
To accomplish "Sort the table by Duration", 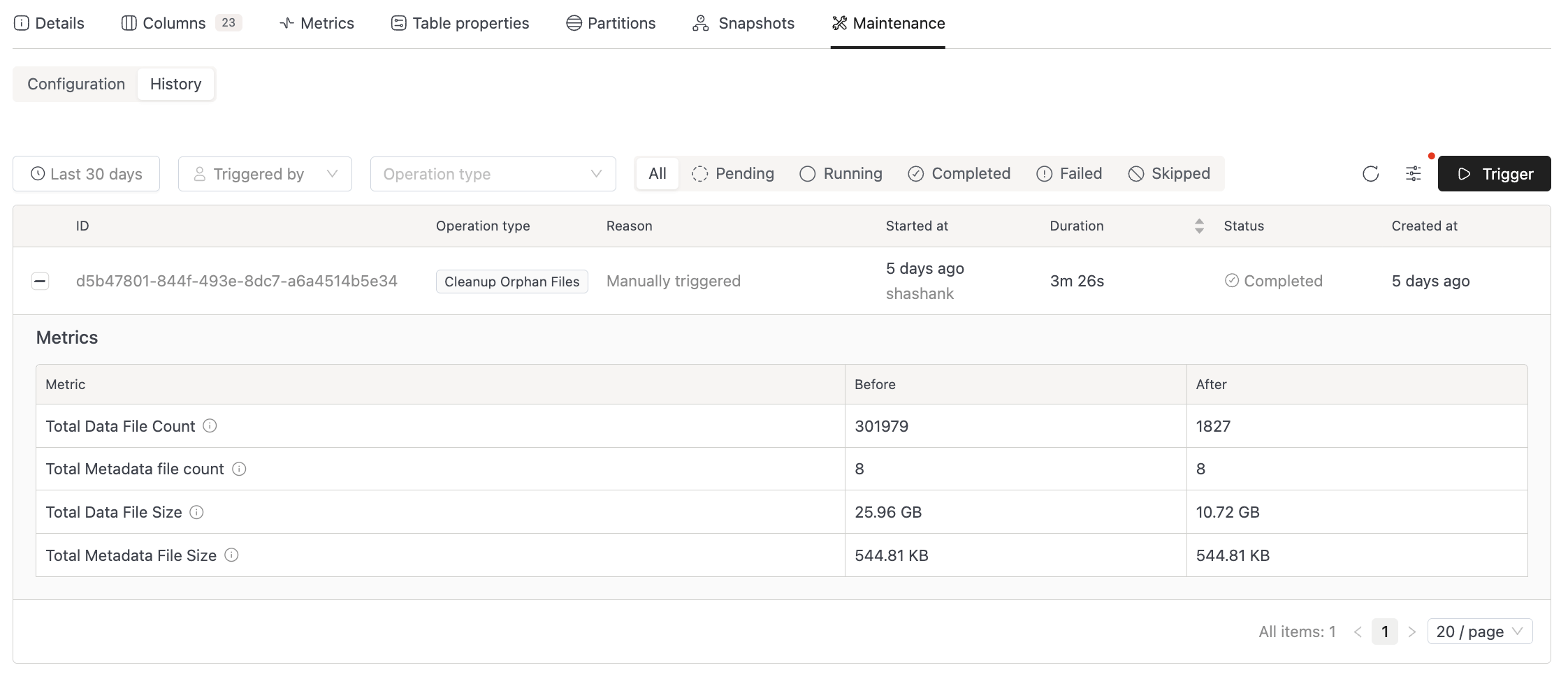I will tap(1200, 226).
